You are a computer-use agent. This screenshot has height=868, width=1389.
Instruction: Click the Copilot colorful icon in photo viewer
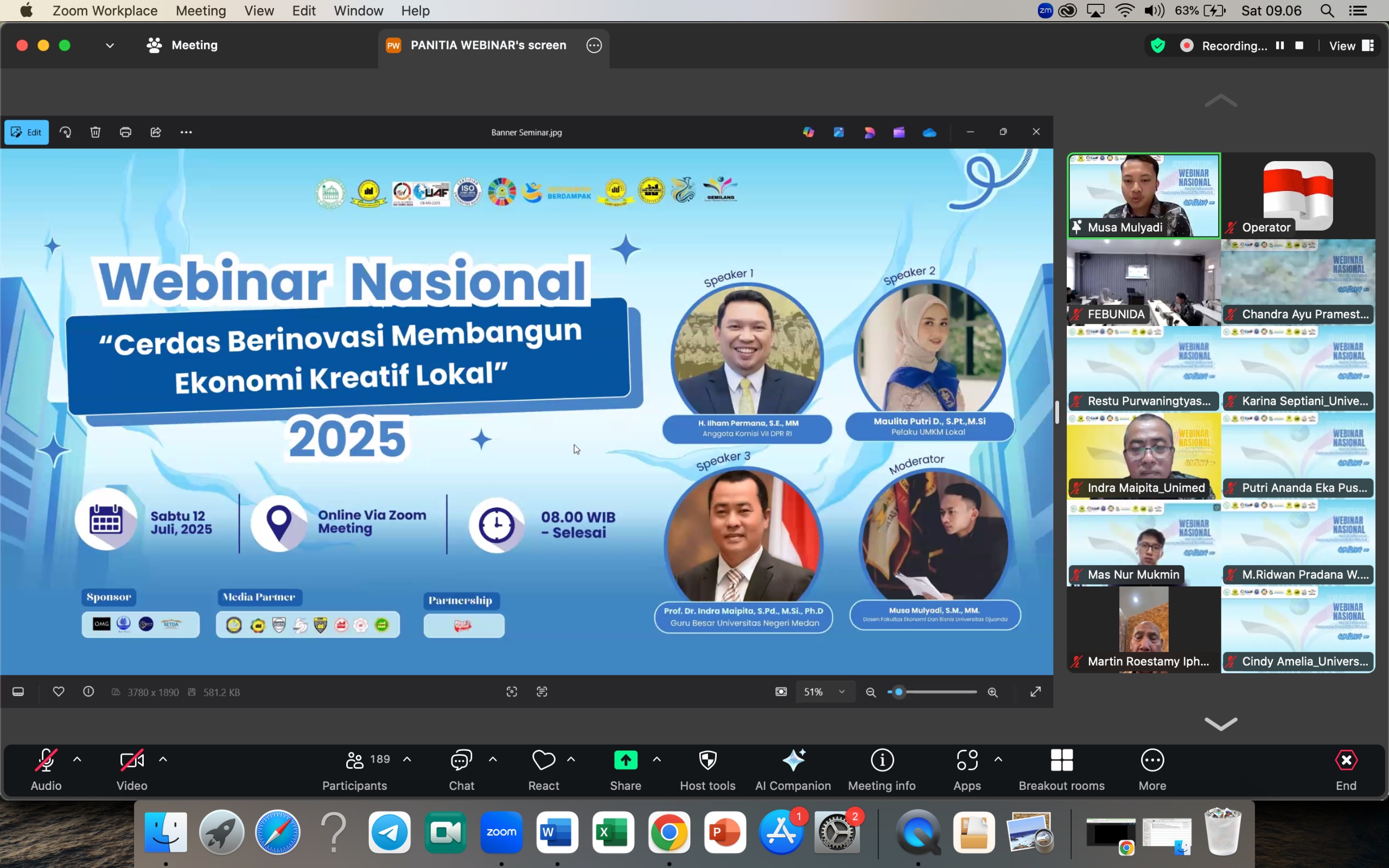tap(809, 132)
